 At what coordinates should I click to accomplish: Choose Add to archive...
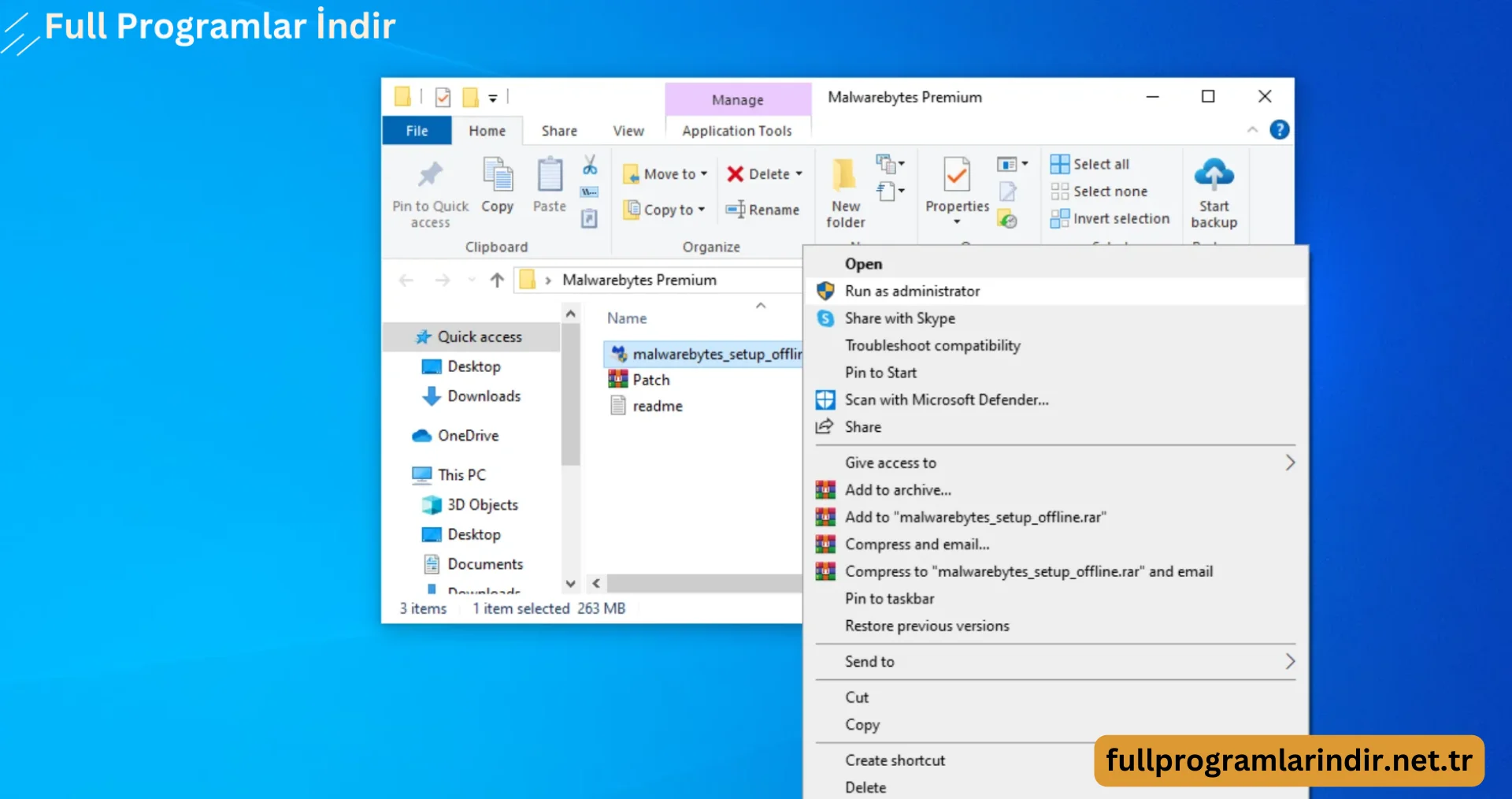coord(1055,490)
